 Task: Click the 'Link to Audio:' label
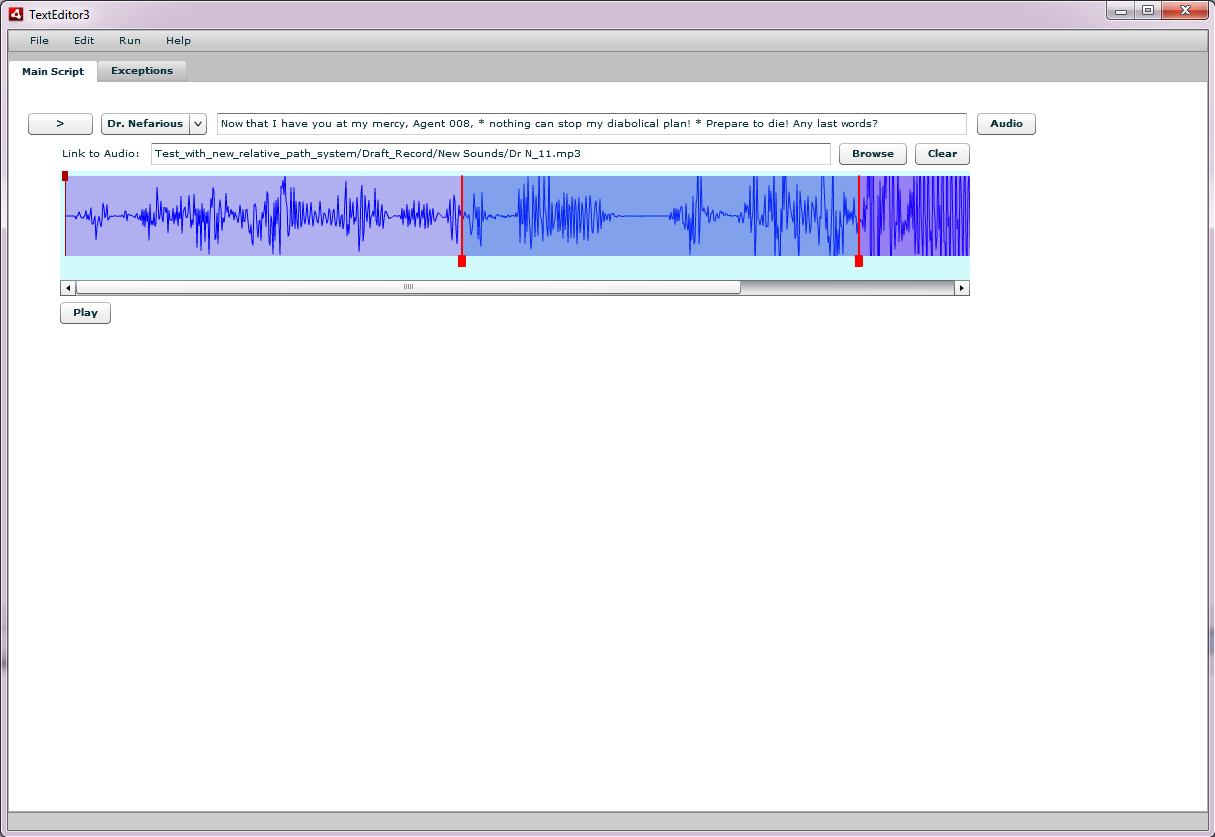click(x=100, y=154)
